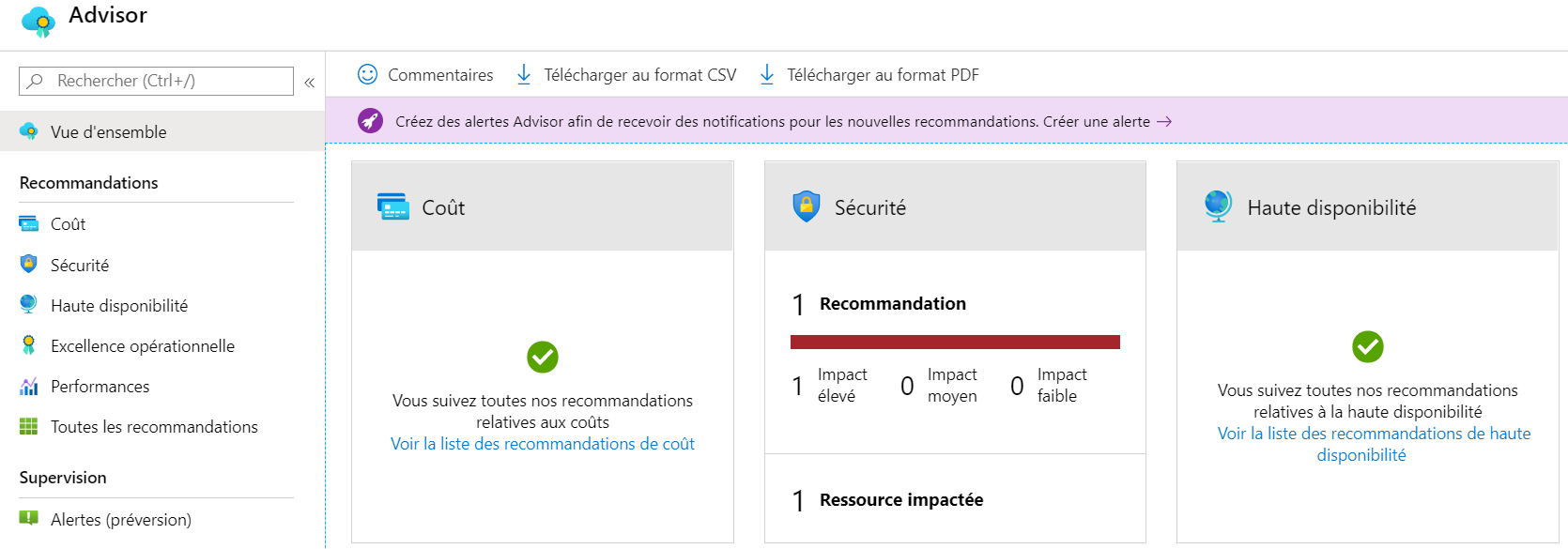1568x549 pixels.
Task: Click the rocket icon in alert banner
Action: 371,120
